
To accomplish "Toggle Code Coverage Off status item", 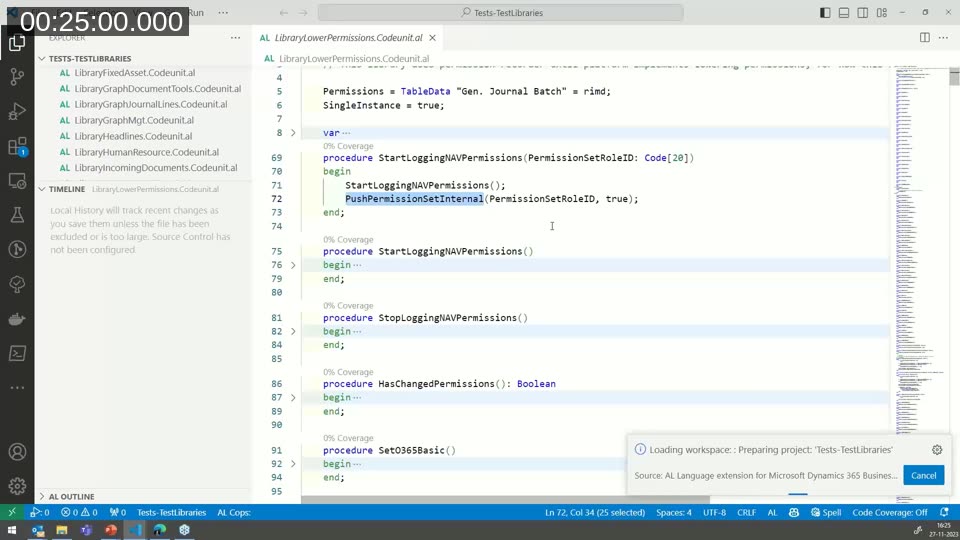I will [890, 512].
